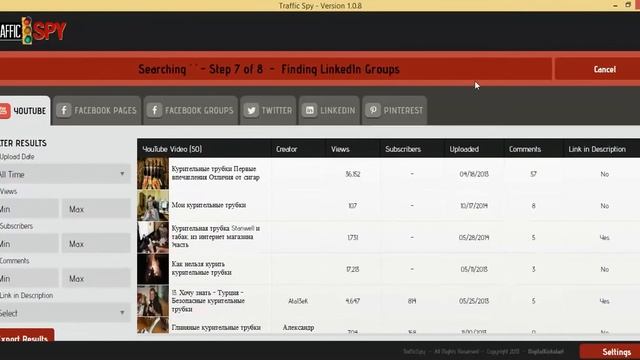Select video title 'Хочу знать - Турция - Безопасные курительные трубки'
Screen dimensions: 640x360
pyautogui.click(x=208, y=301)
